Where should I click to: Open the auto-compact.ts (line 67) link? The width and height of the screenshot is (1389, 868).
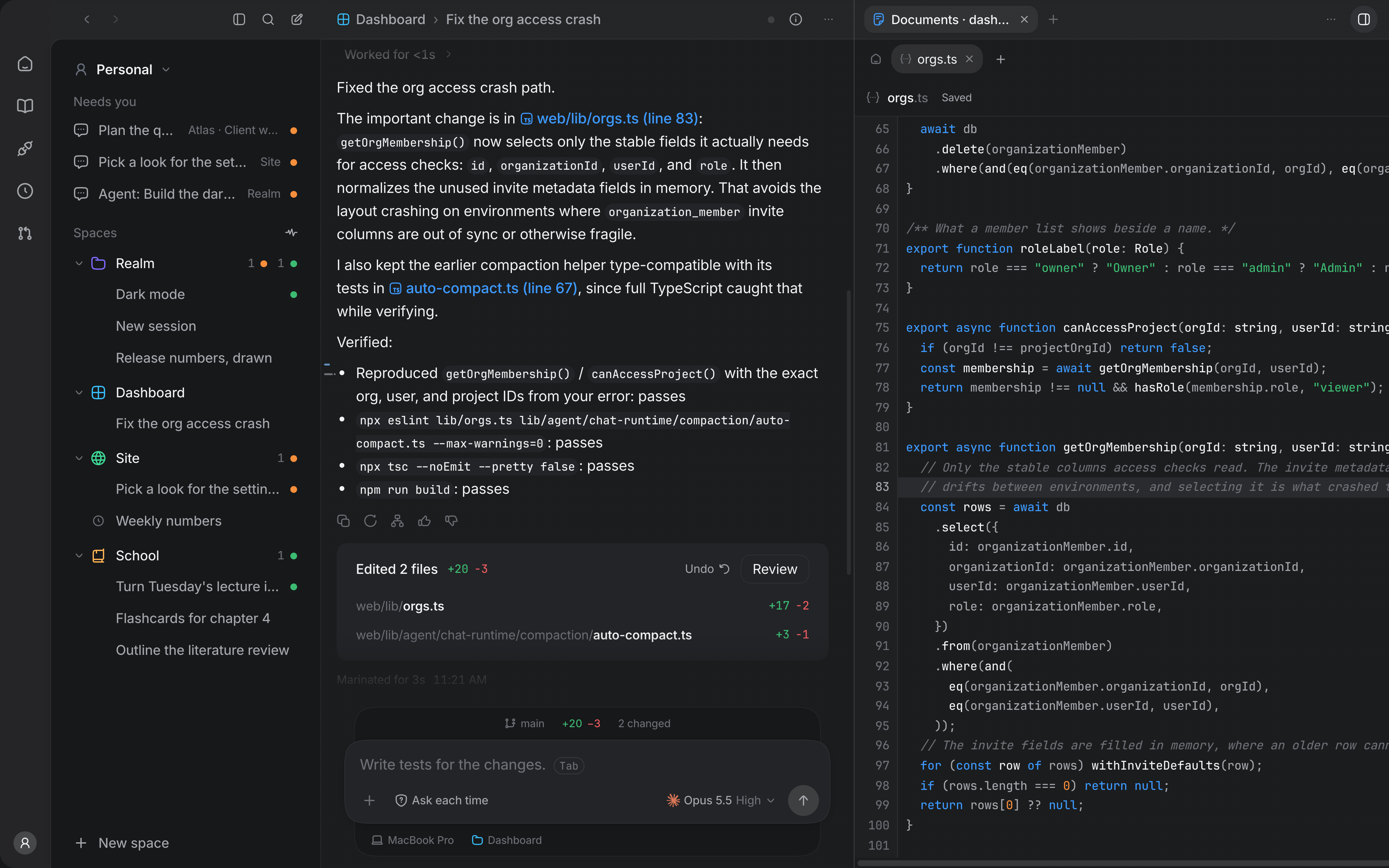click(483, 288)
